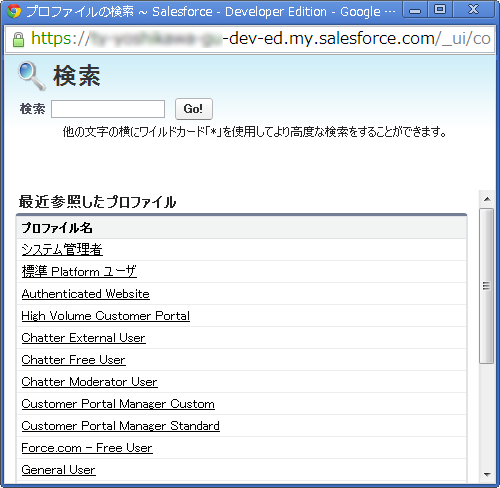Pick the Chatter Free User profile
The height and width of the screenshot is (488, 500).
click(x=73, y=360)
